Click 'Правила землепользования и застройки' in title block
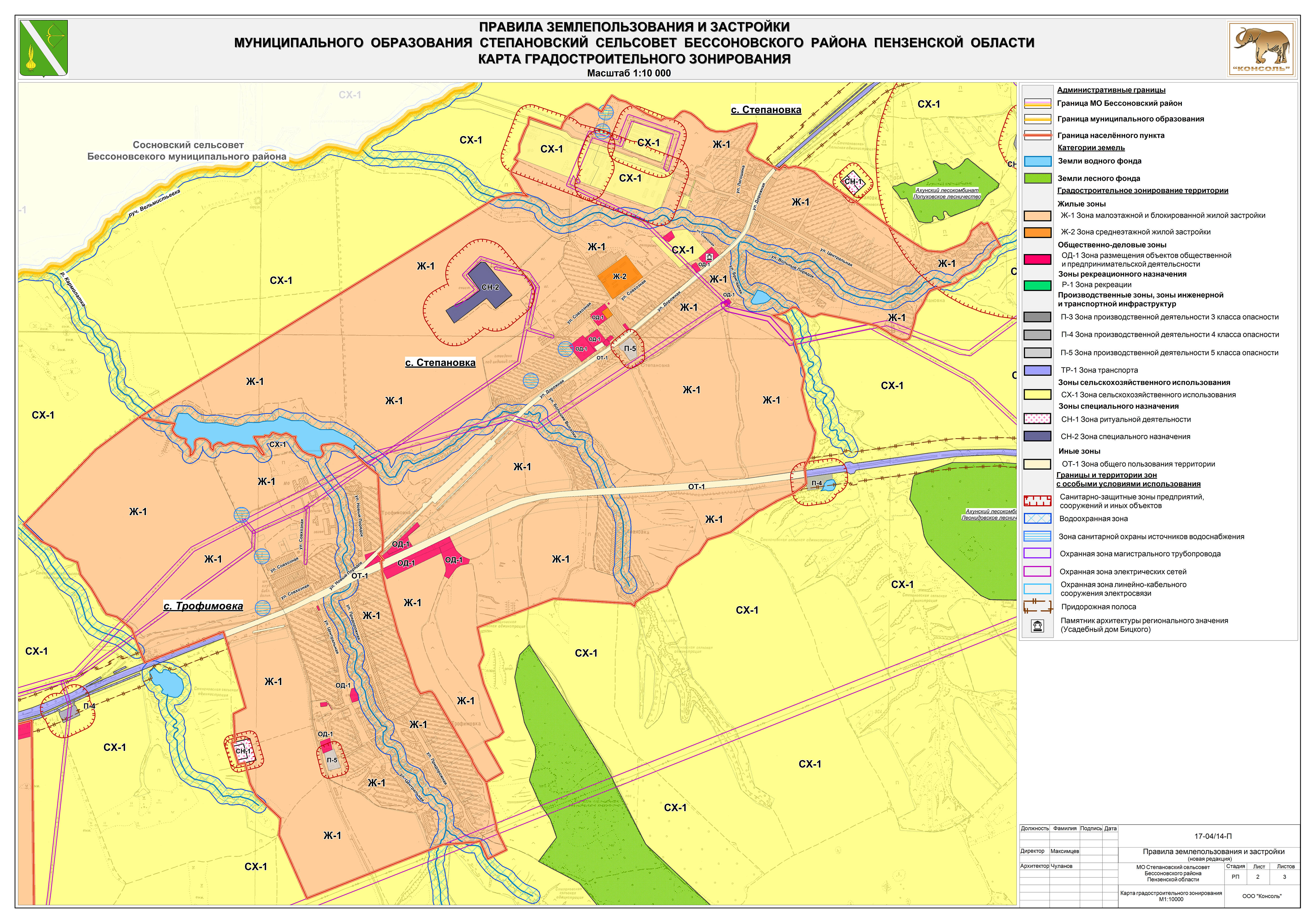 point(1214,852)
